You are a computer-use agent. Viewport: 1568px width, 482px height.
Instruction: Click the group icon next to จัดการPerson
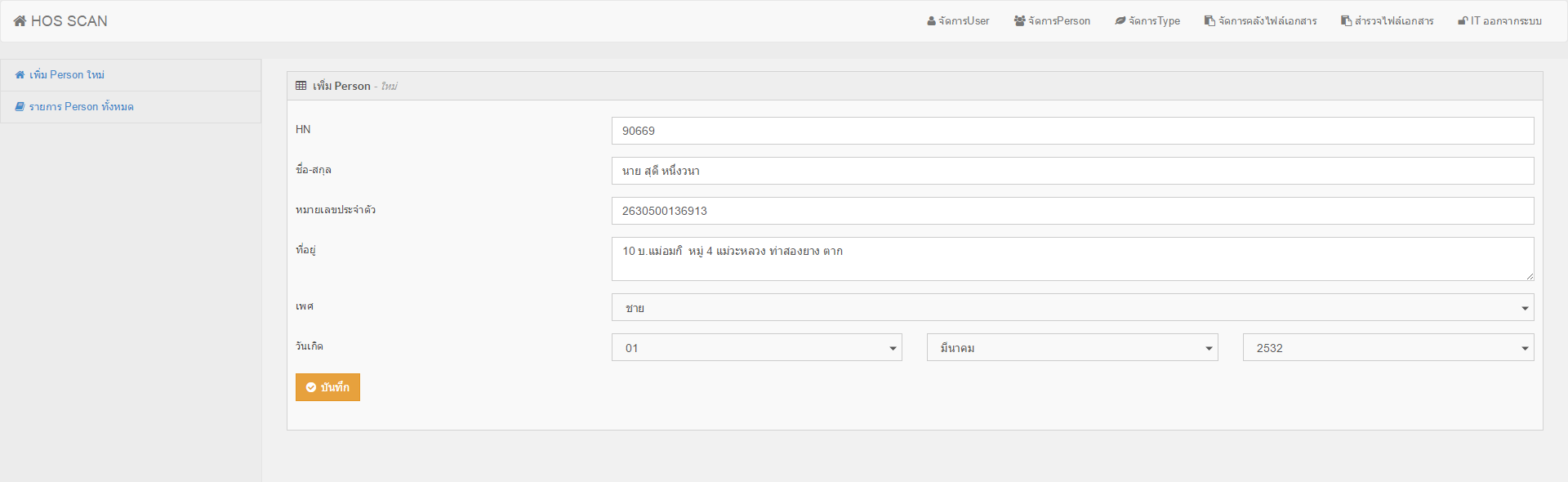click(1019, 21)
